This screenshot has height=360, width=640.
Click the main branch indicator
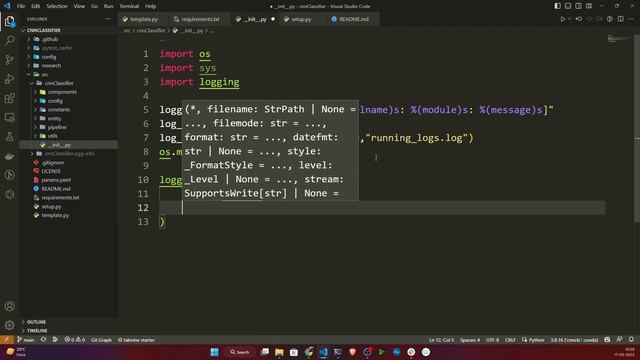coord(26,340)
